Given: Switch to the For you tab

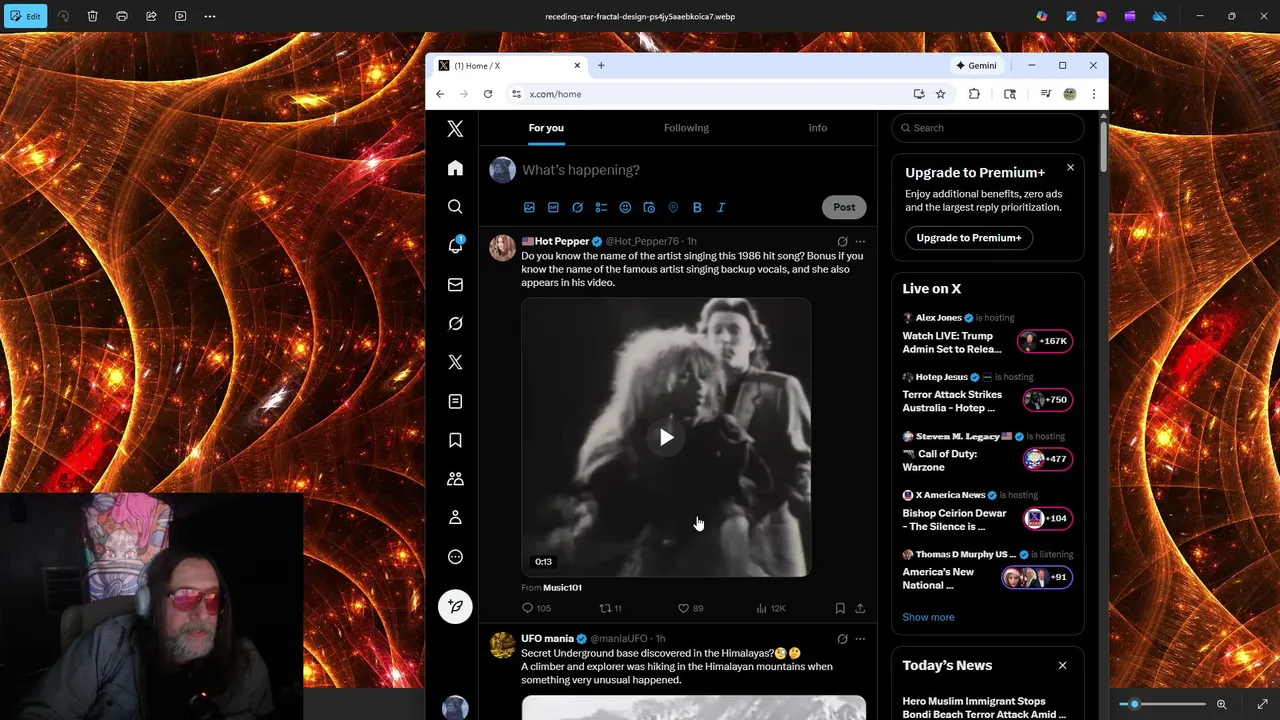Looking at the screenshot, I should [546, 128].
